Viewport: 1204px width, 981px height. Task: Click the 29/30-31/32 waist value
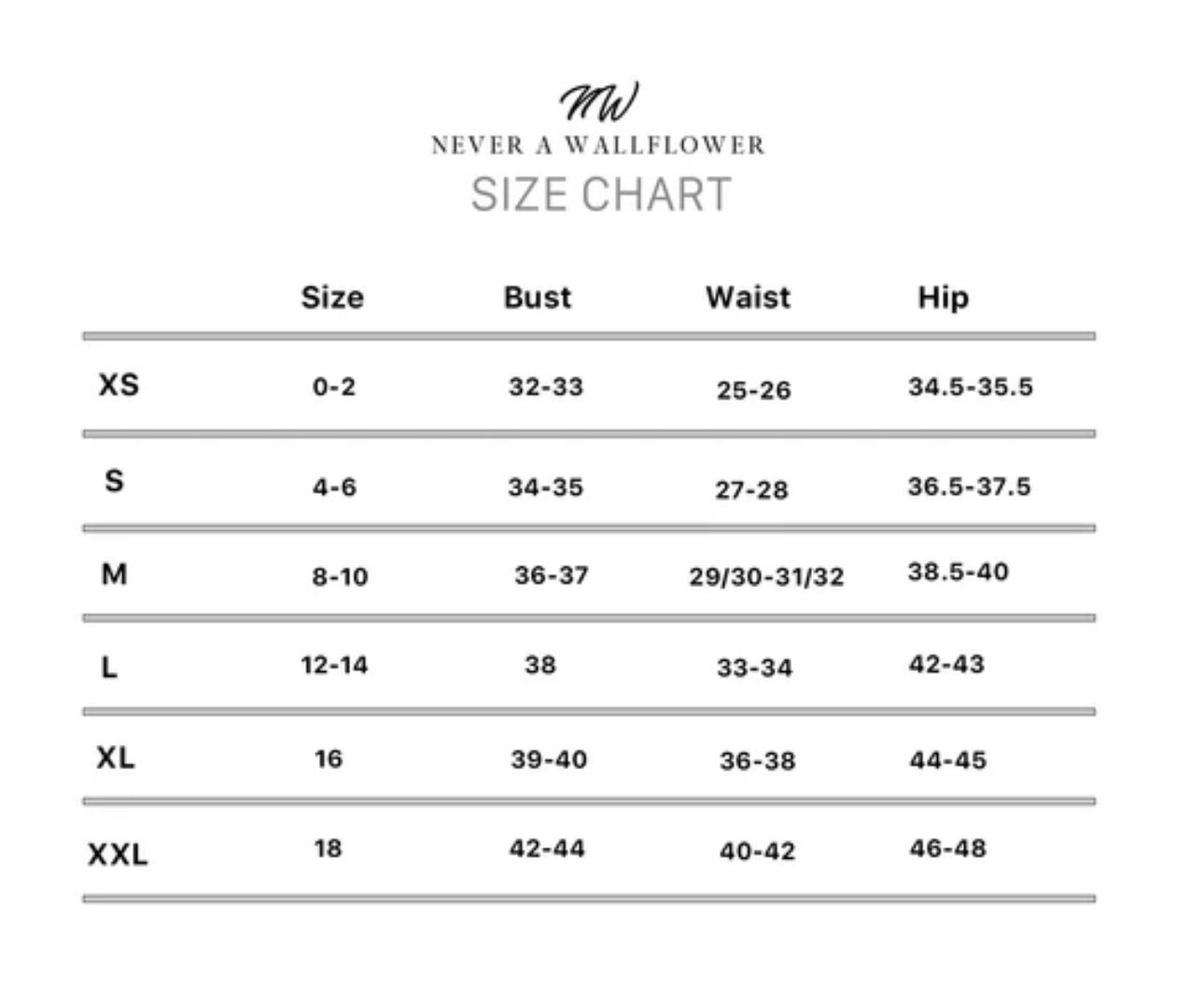click(766, 577)
